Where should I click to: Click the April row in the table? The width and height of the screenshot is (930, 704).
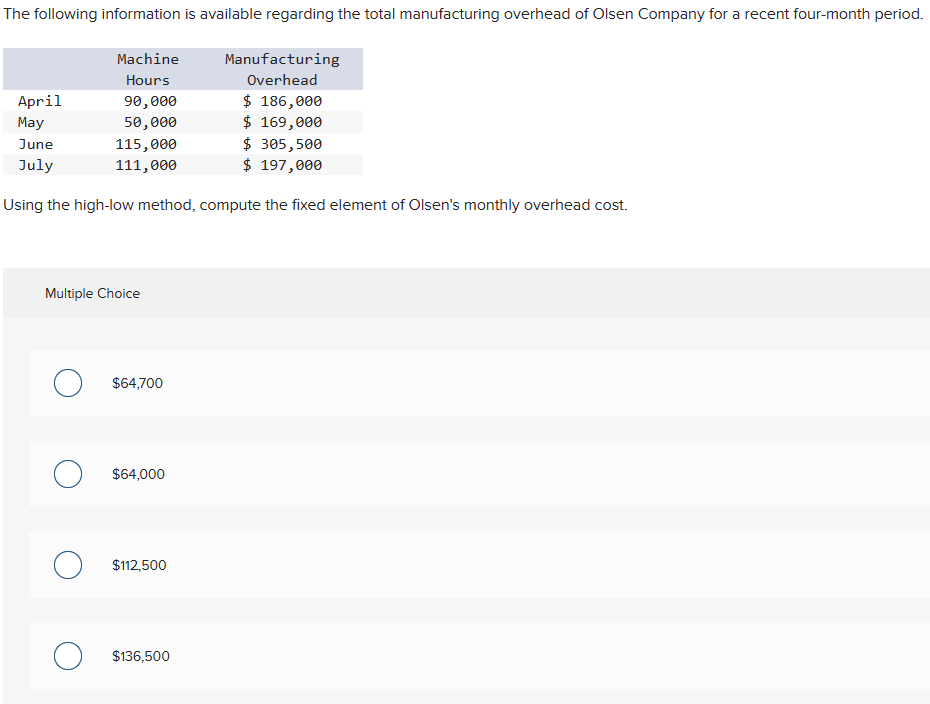[x=40, y=100]
